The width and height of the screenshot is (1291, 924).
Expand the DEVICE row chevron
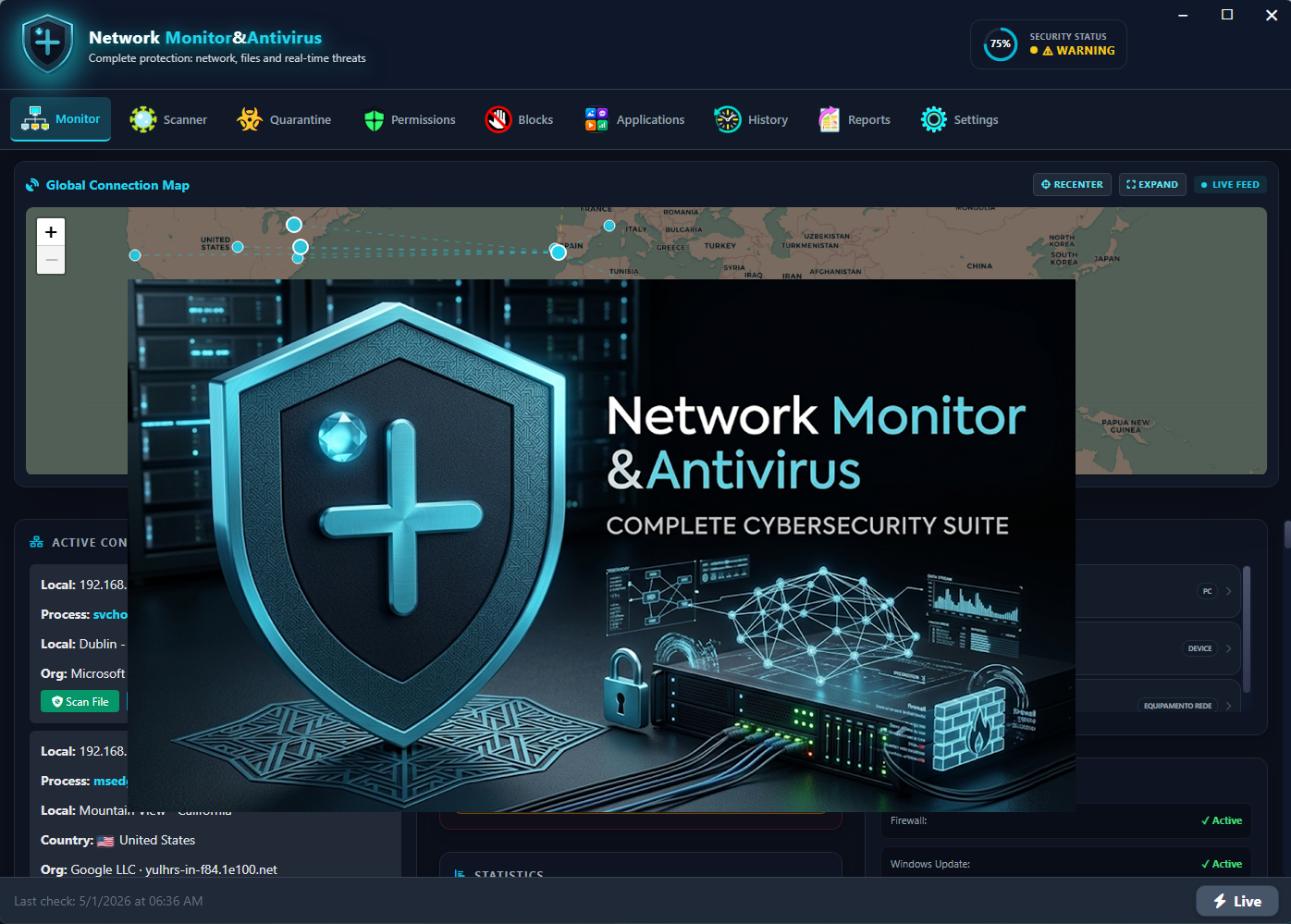tap(1228, 648)
